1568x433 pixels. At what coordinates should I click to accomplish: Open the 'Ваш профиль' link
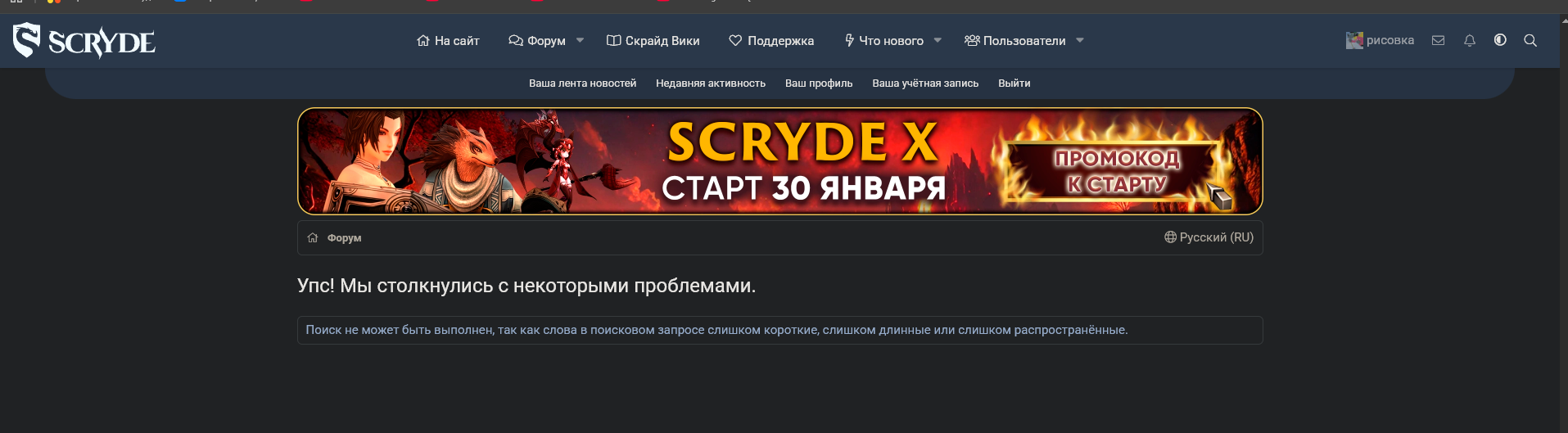819,83
